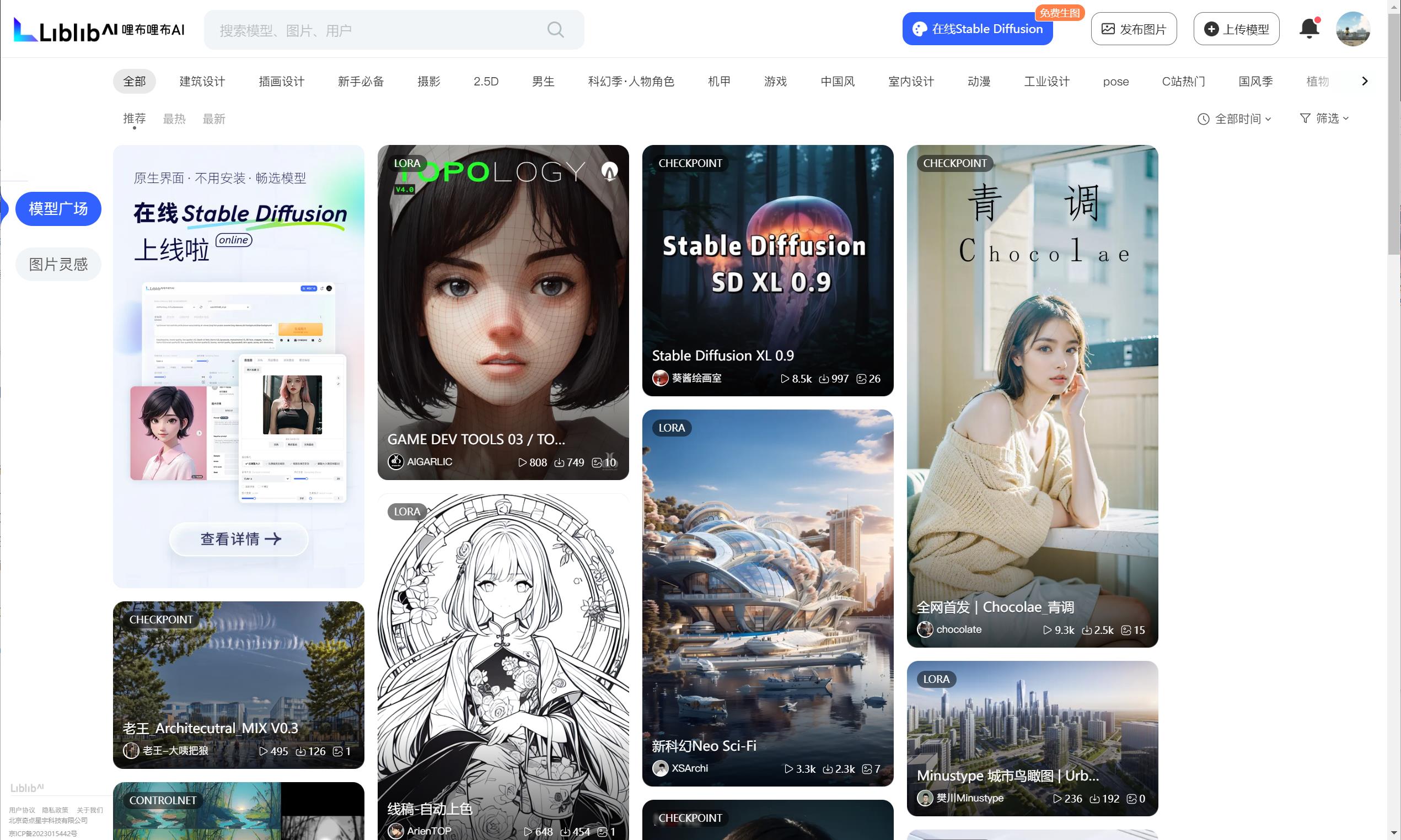The height and width of the screenshot is (840, 1401).
Task: Click the 发布图片 button
Action: (x=1134, y=29)
